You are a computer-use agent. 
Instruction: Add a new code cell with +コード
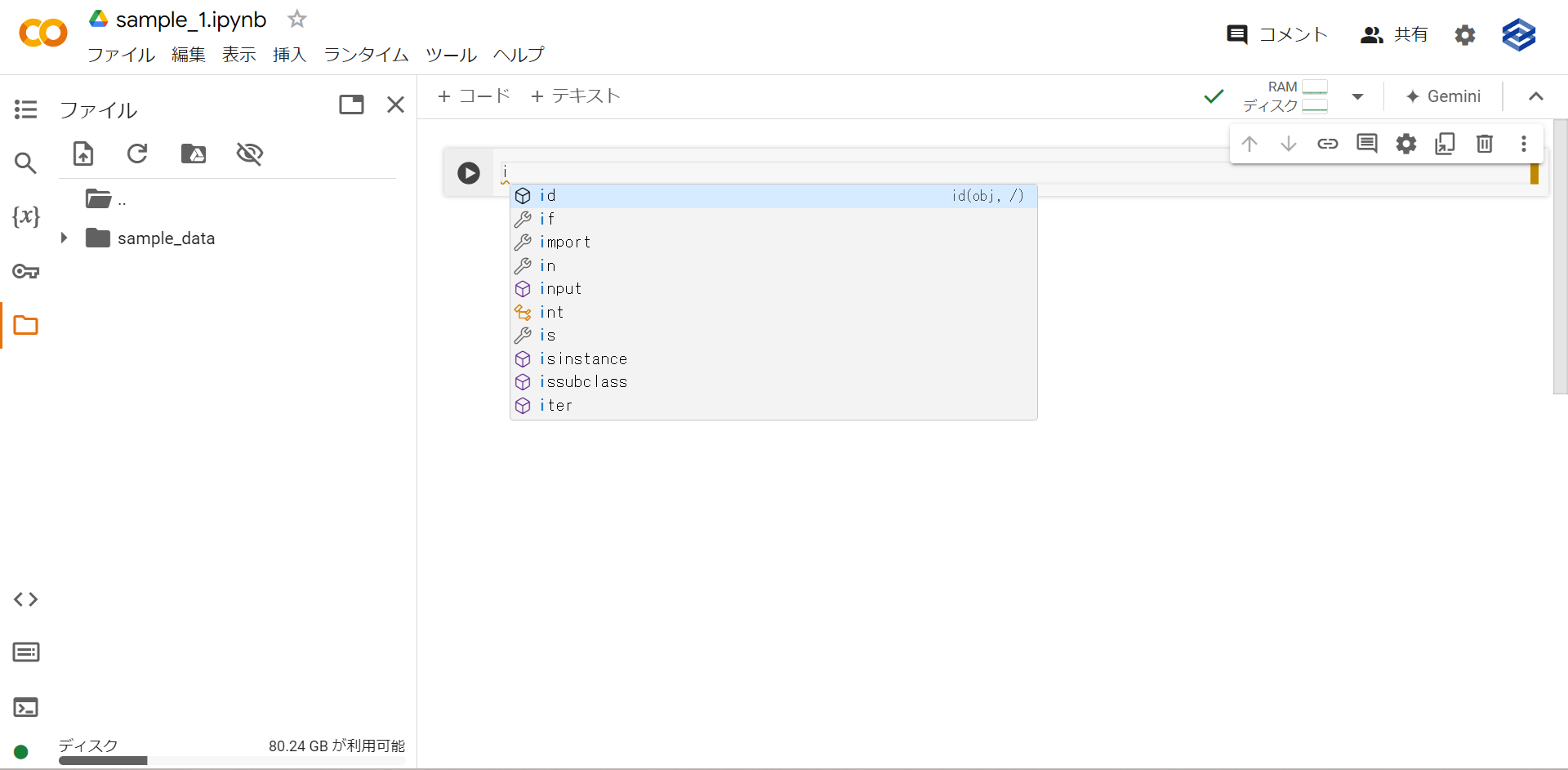coord(474,96)
